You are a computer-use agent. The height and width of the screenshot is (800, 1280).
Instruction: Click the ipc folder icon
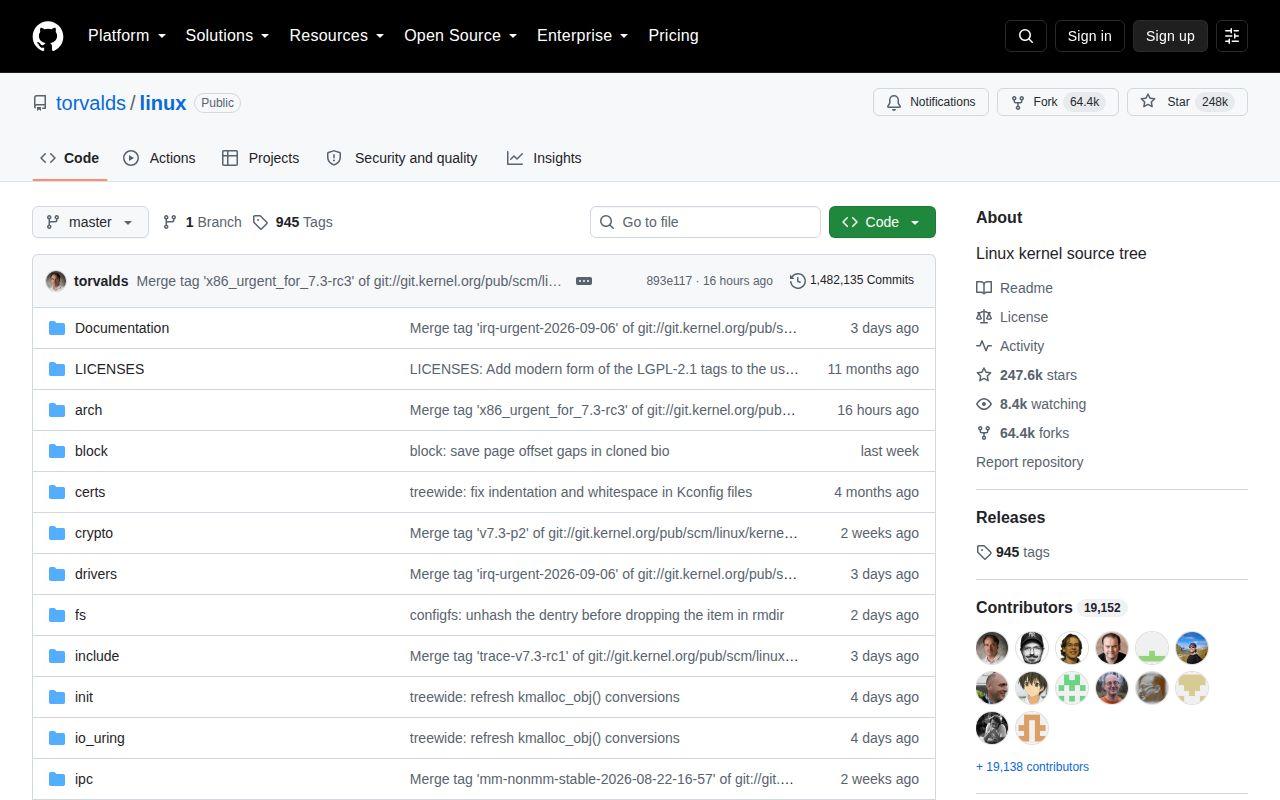tap(57, 779)
